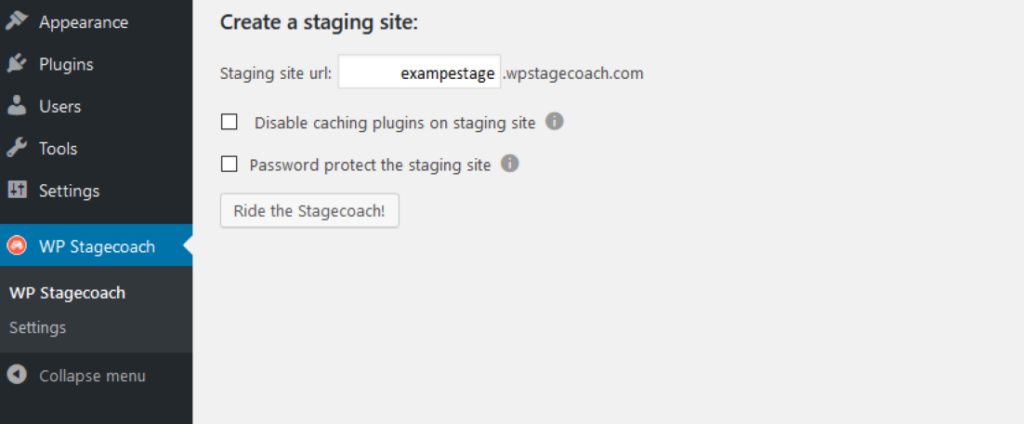Click the main Settings sliders icon
The height and width of the screenshot is (424, 1024).
click(16, 190)
